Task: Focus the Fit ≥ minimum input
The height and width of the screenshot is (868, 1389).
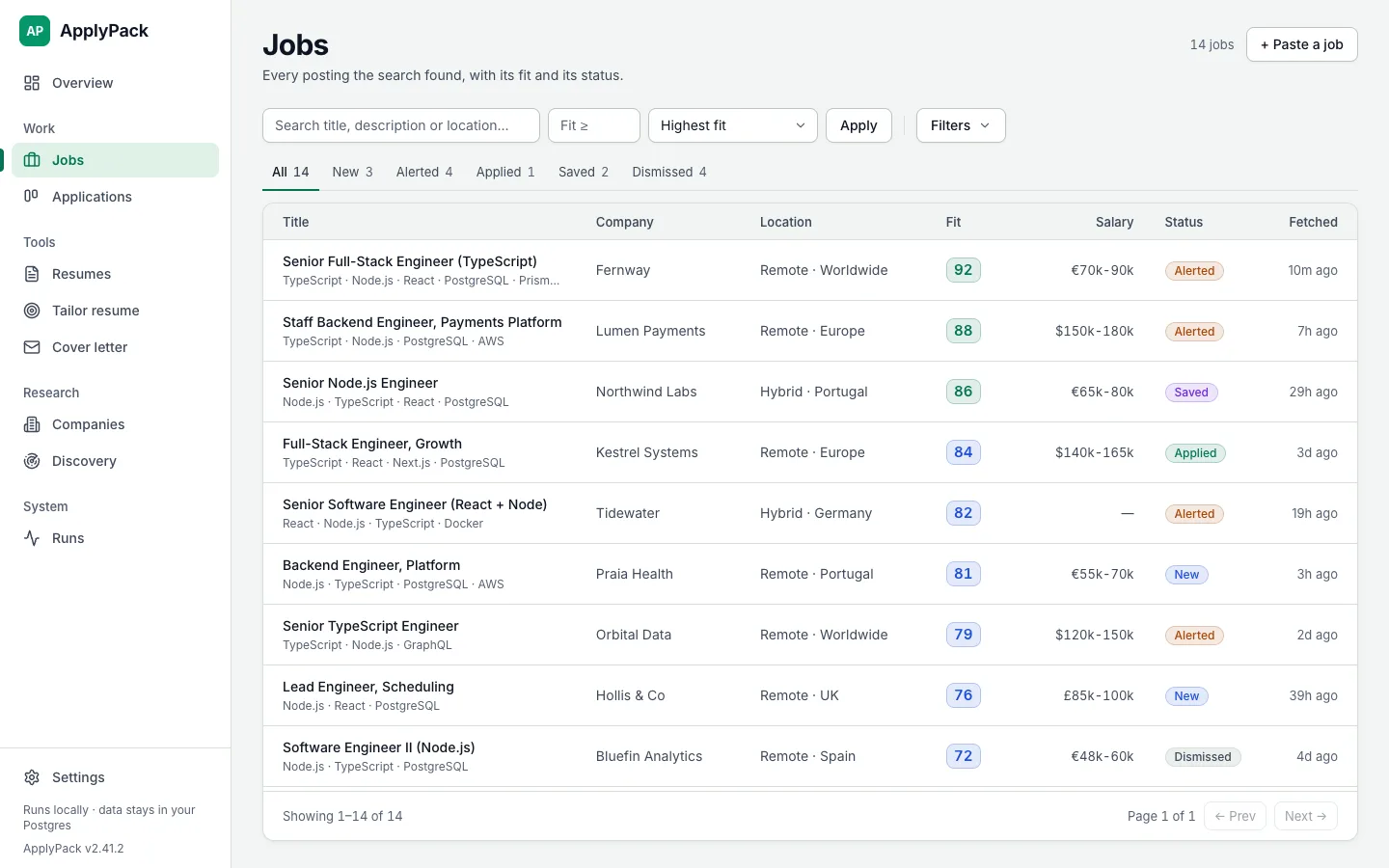Action: point(594,125)
